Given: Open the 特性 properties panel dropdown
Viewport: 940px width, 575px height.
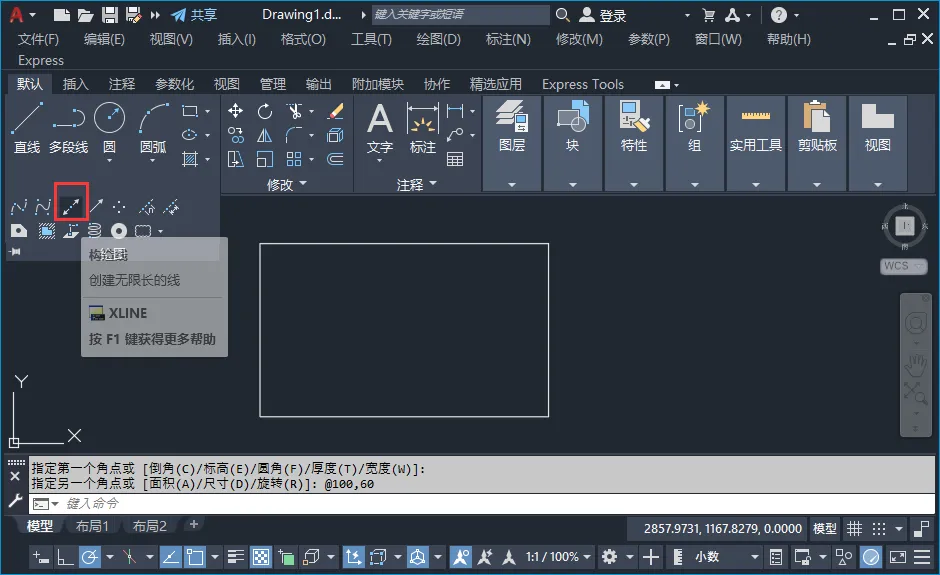Looking at the screenshot, I should [x=634, y=185].
